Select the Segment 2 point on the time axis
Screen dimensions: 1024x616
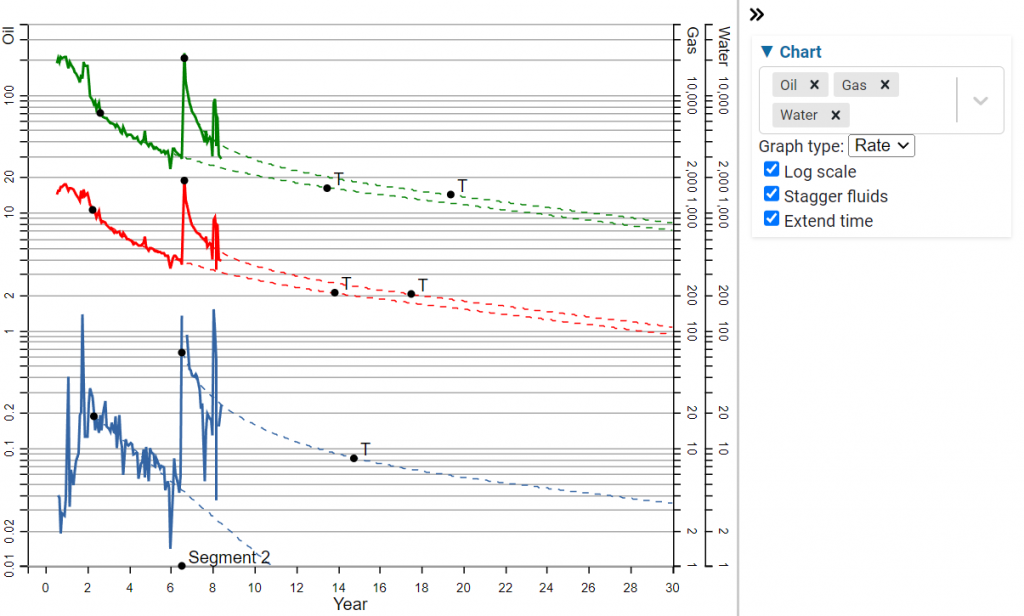(182, 566)
